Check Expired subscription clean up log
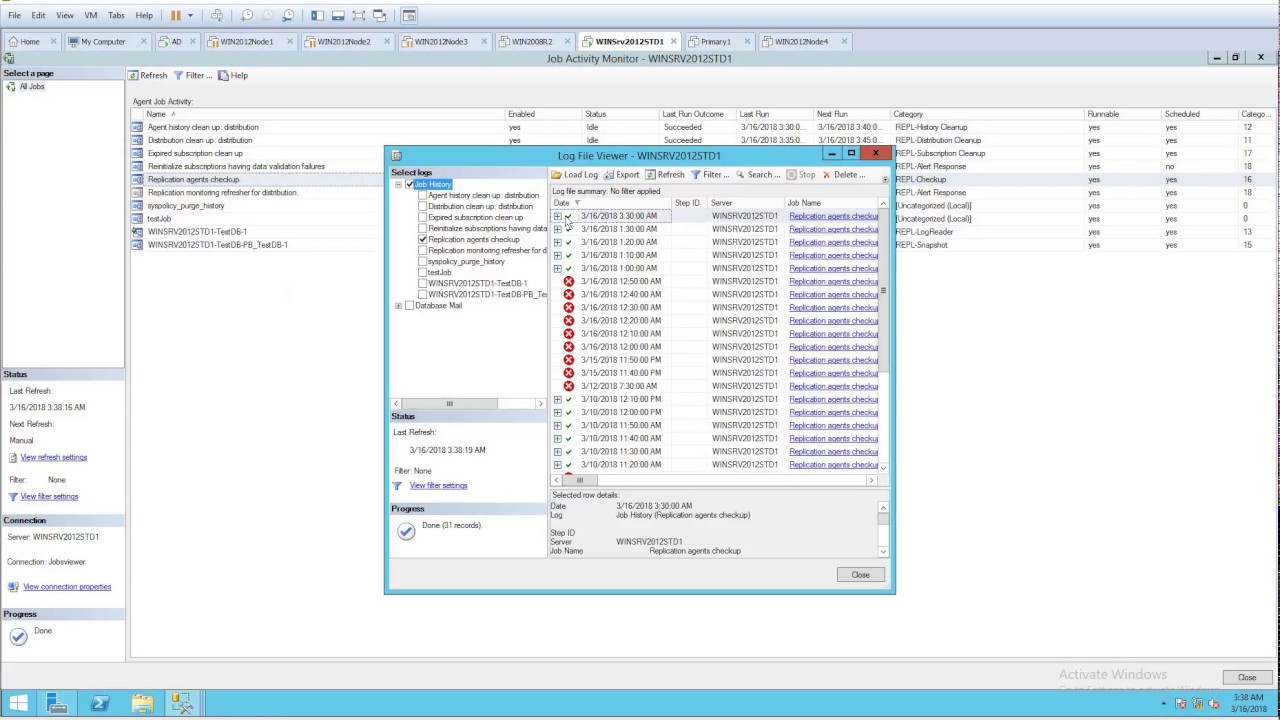 [422, 217]
